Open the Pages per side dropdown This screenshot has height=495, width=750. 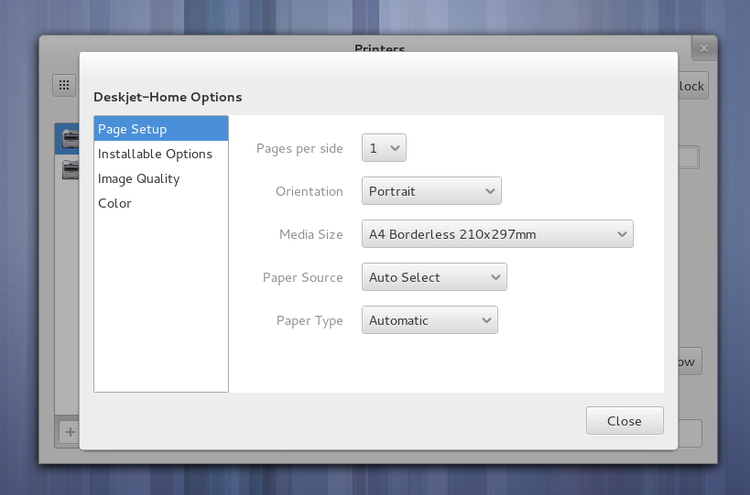point(384,148)
